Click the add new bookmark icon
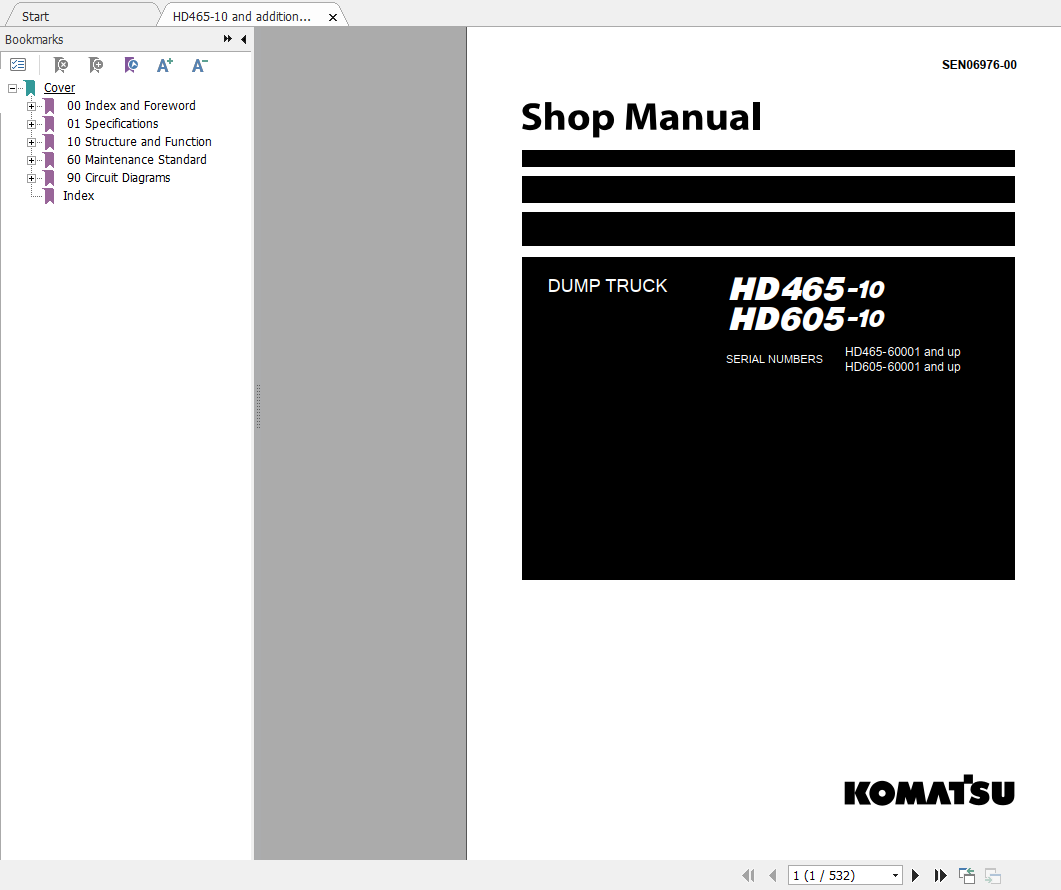The height and width of the screenshot is (890, 1061). click(96, 65)
